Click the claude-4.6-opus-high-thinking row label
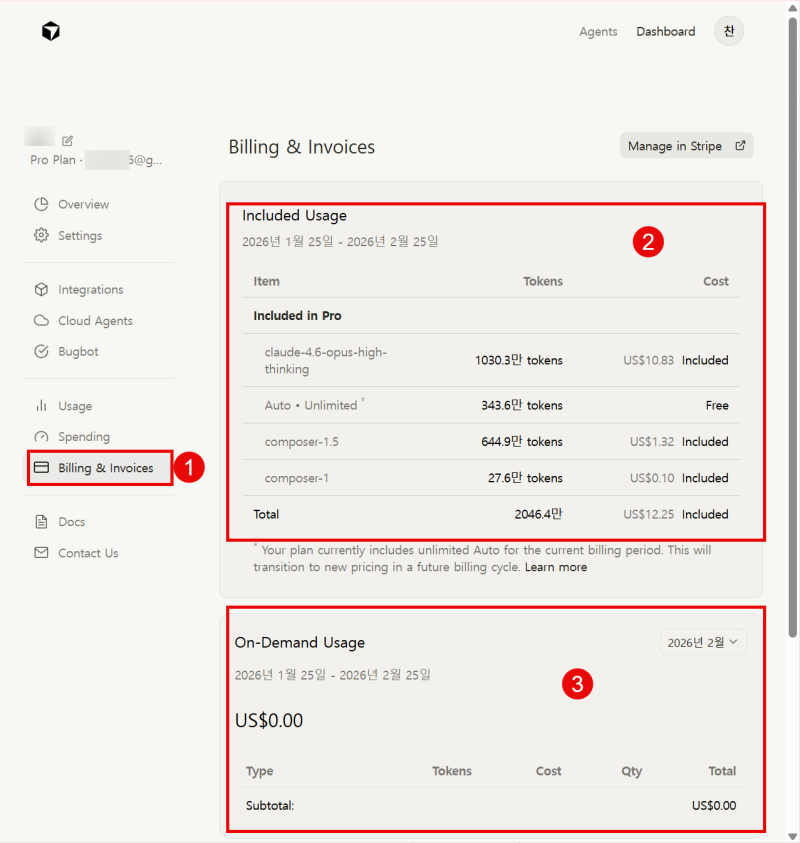 point(326,360)
